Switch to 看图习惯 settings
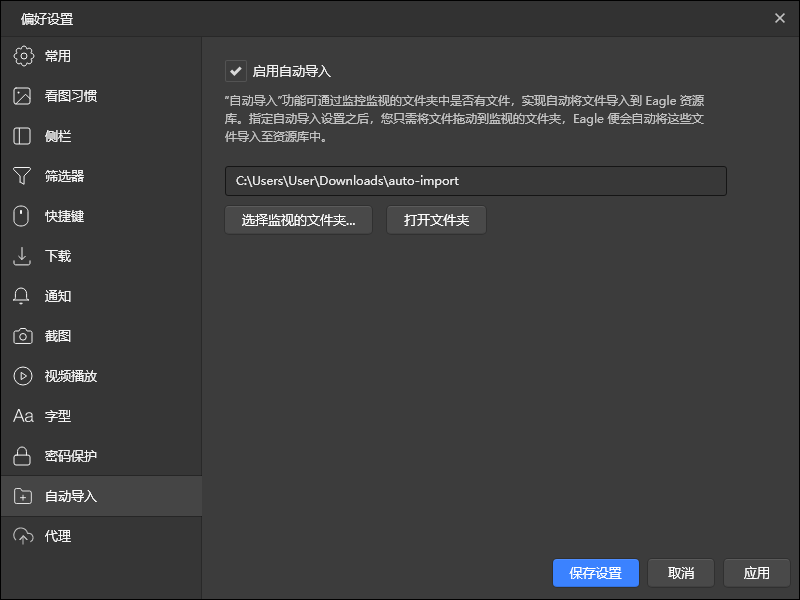Image resolution: width=800 pixels, height=600 pixels. coord(71,96)
